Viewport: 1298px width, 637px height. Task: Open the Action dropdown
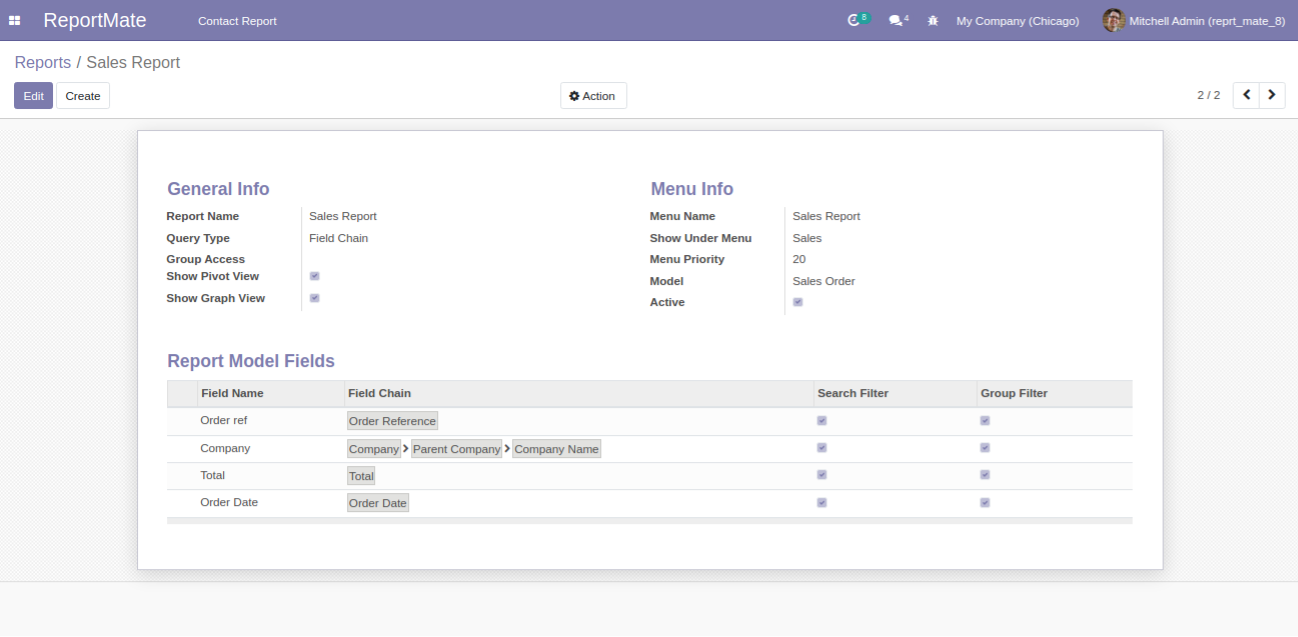(x=593, y=96)
